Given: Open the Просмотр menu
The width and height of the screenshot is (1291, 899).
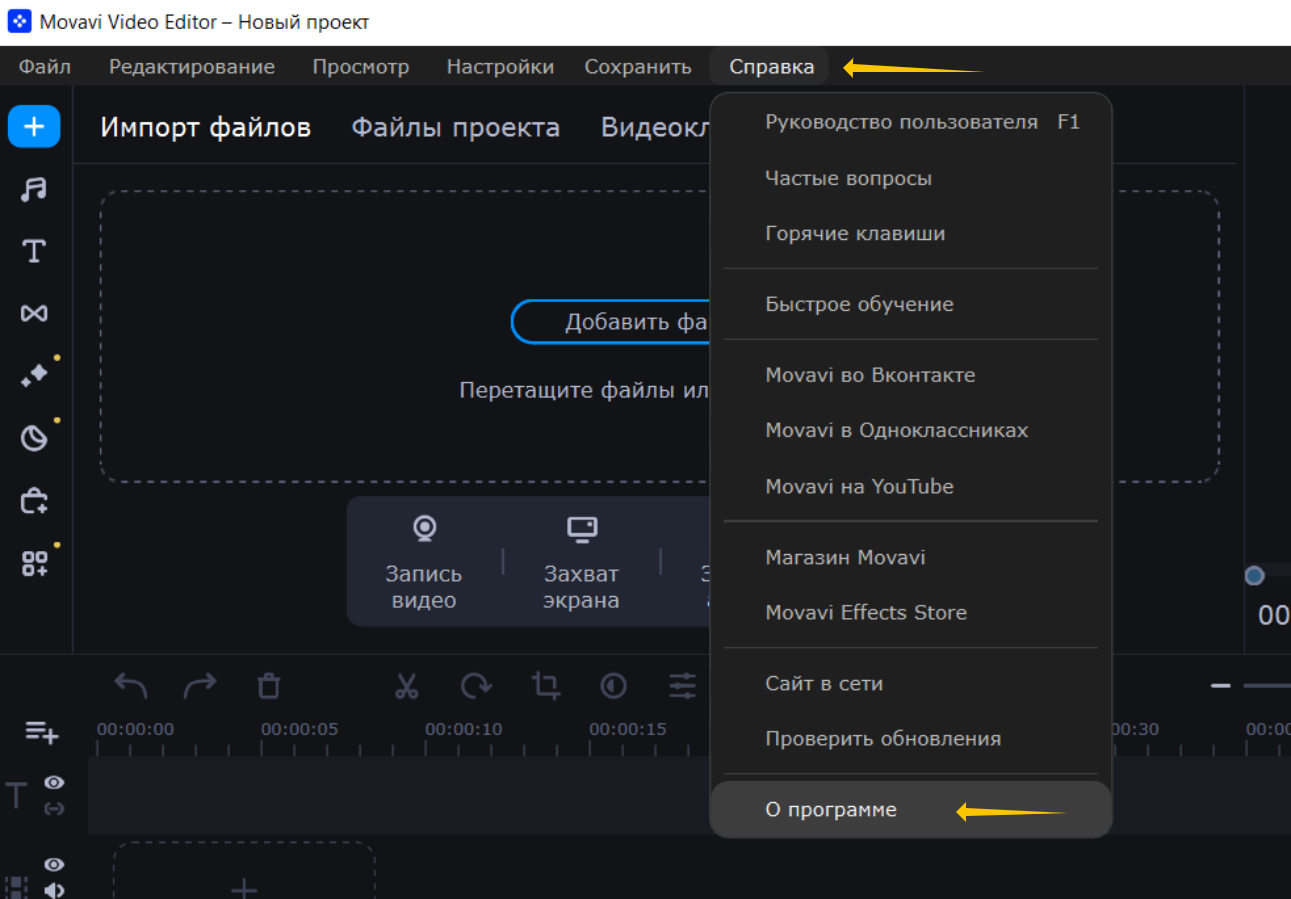Looking at the screenshot, I should [361, 67].
